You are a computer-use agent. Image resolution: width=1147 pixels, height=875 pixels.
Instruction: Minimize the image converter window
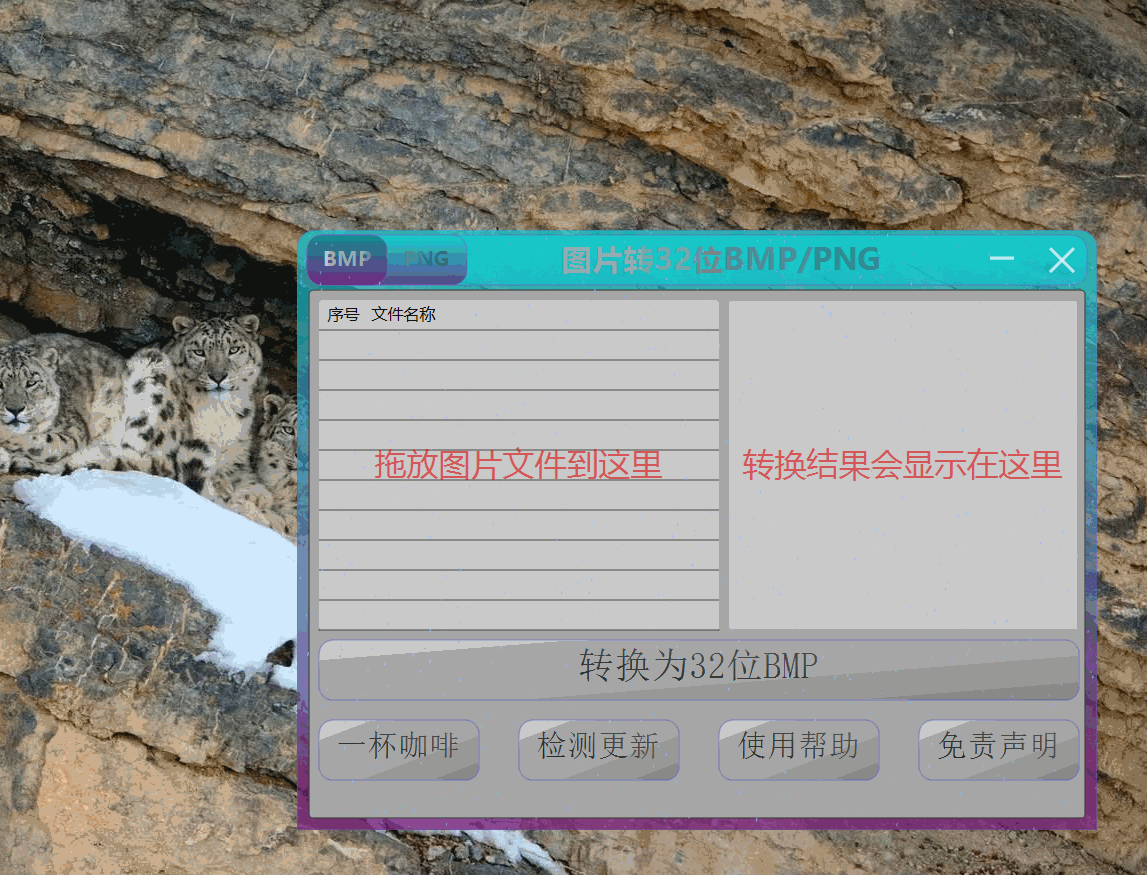pyautogui.click(x=1001, y=259)
